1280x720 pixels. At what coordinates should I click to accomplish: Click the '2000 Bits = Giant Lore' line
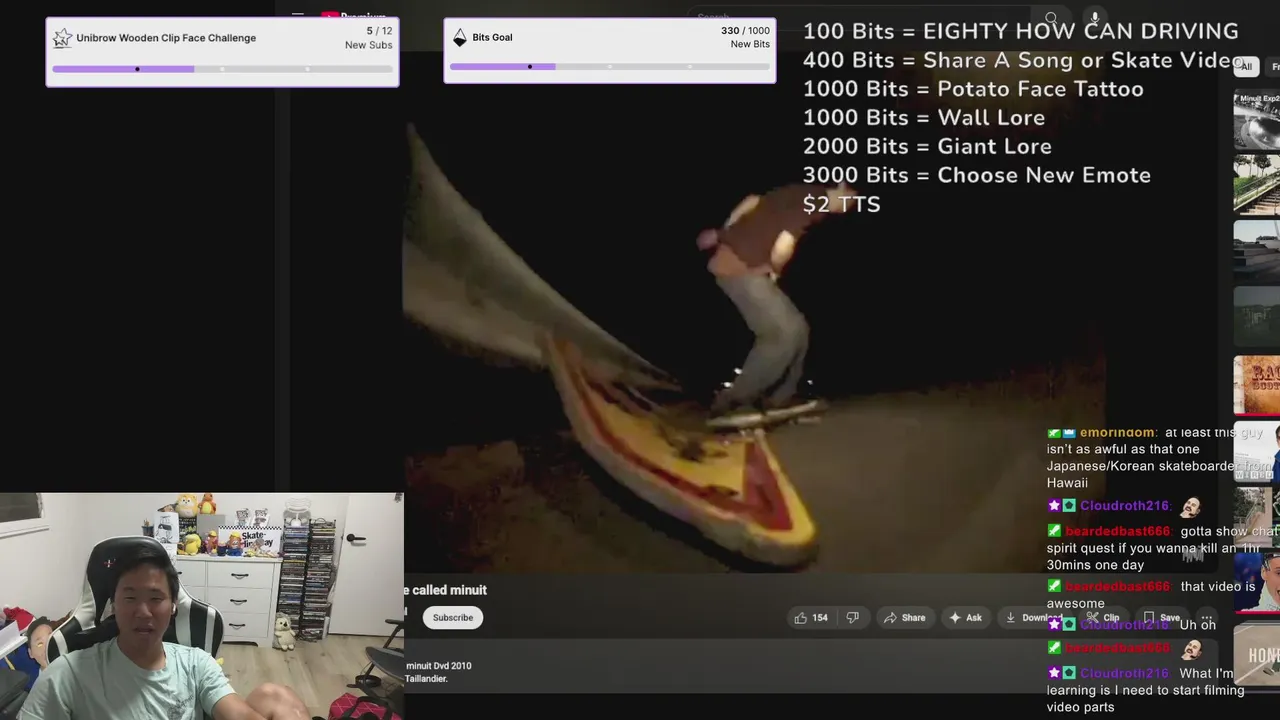coord(927,146)
